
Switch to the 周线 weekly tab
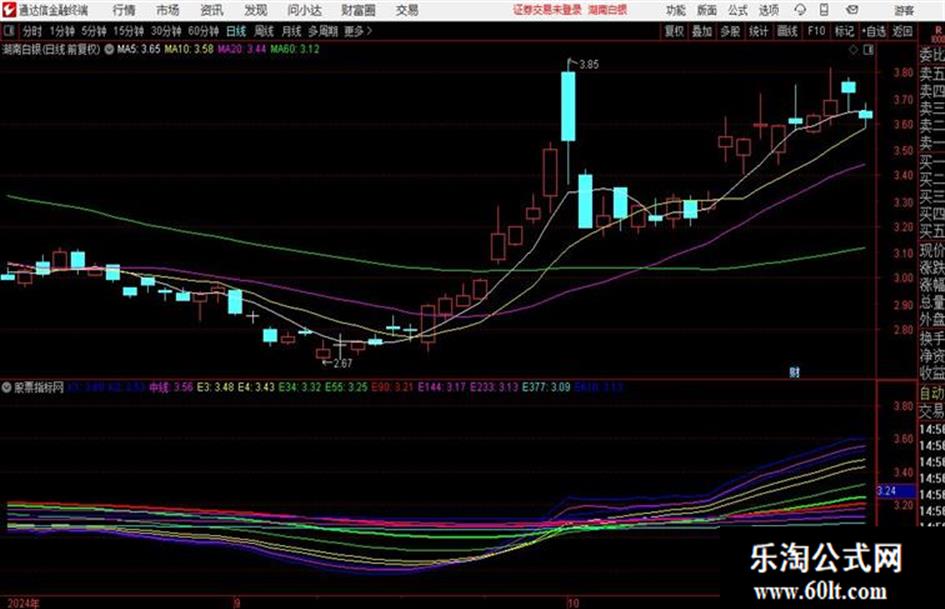coord(264,31)
